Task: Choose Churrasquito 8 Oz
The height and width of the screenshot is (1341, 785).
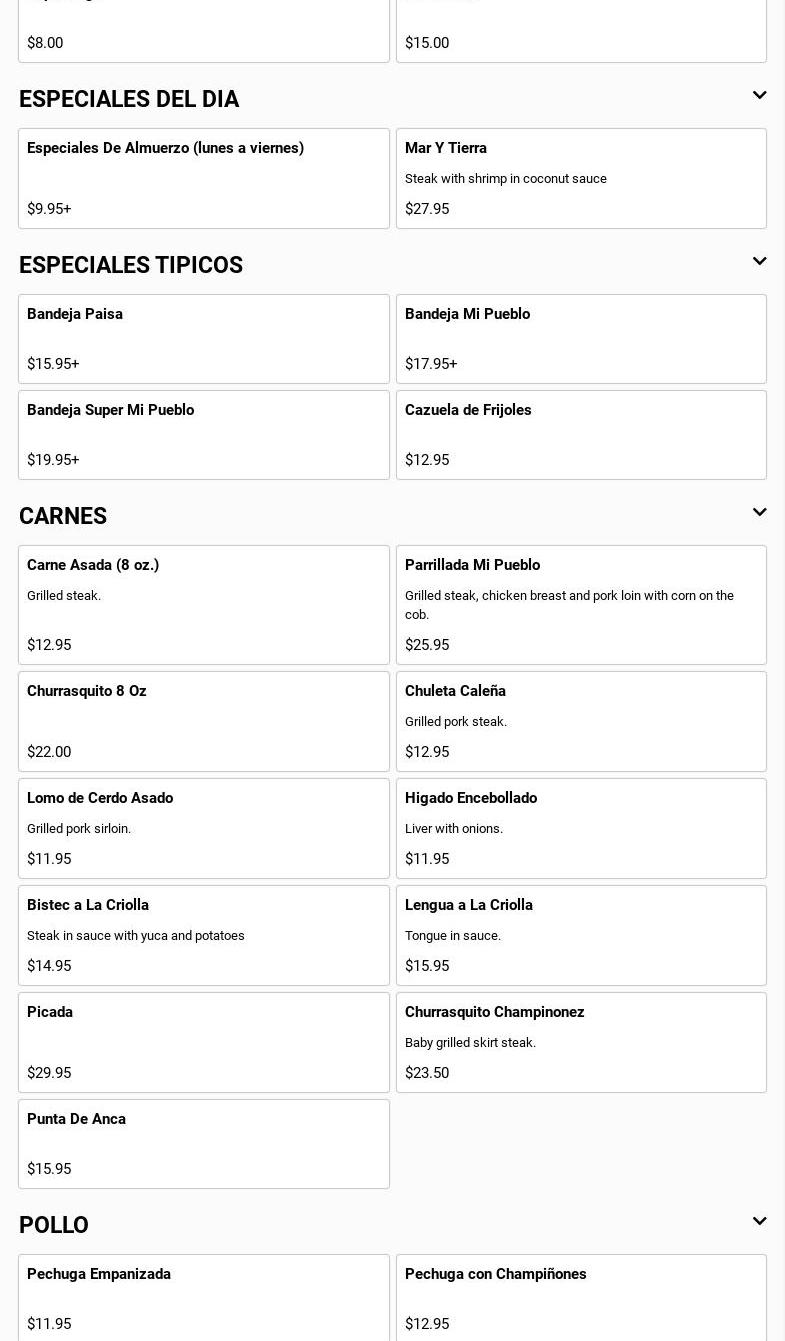Action: tap(203, 720)
